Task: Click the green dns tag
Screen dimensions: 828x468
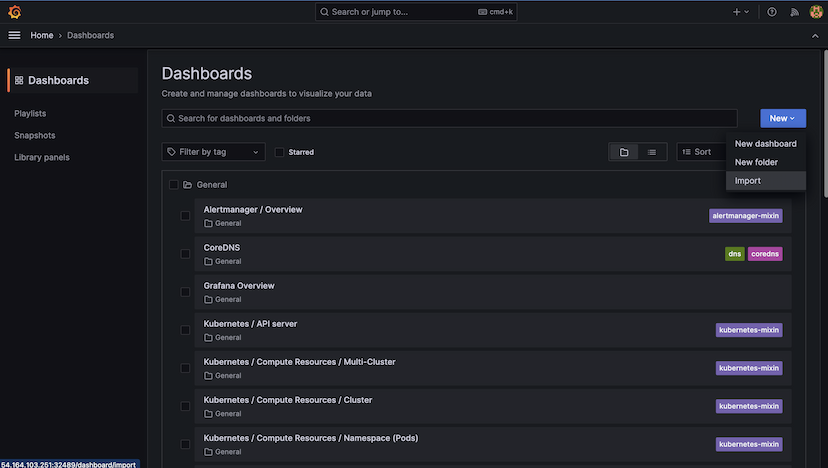Action: [x=735, y=254]
